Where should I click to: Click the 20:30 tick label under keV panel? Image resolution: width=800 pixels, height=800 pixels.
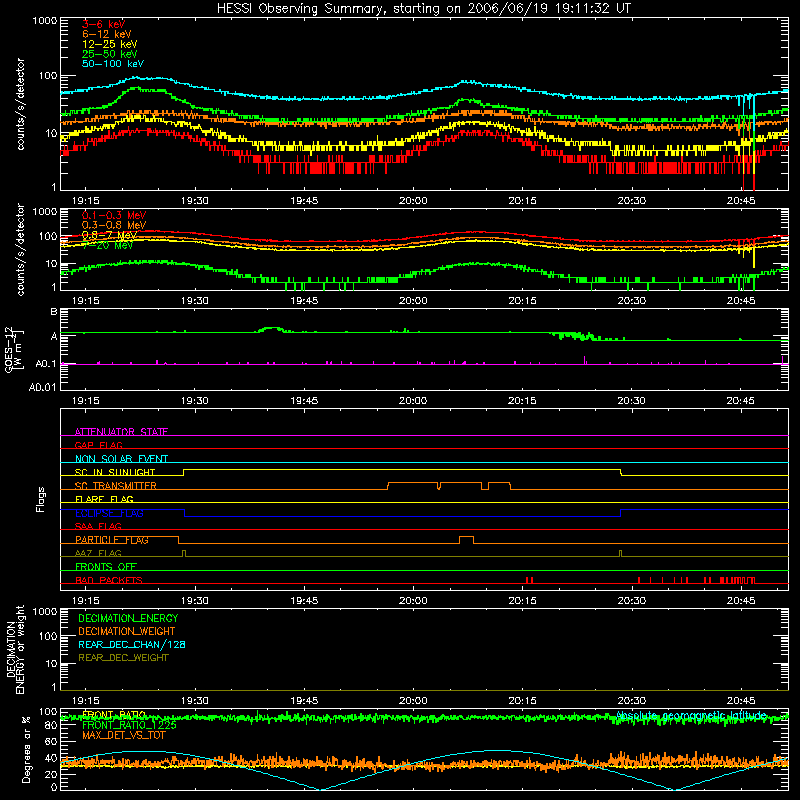tap(632, 201)
